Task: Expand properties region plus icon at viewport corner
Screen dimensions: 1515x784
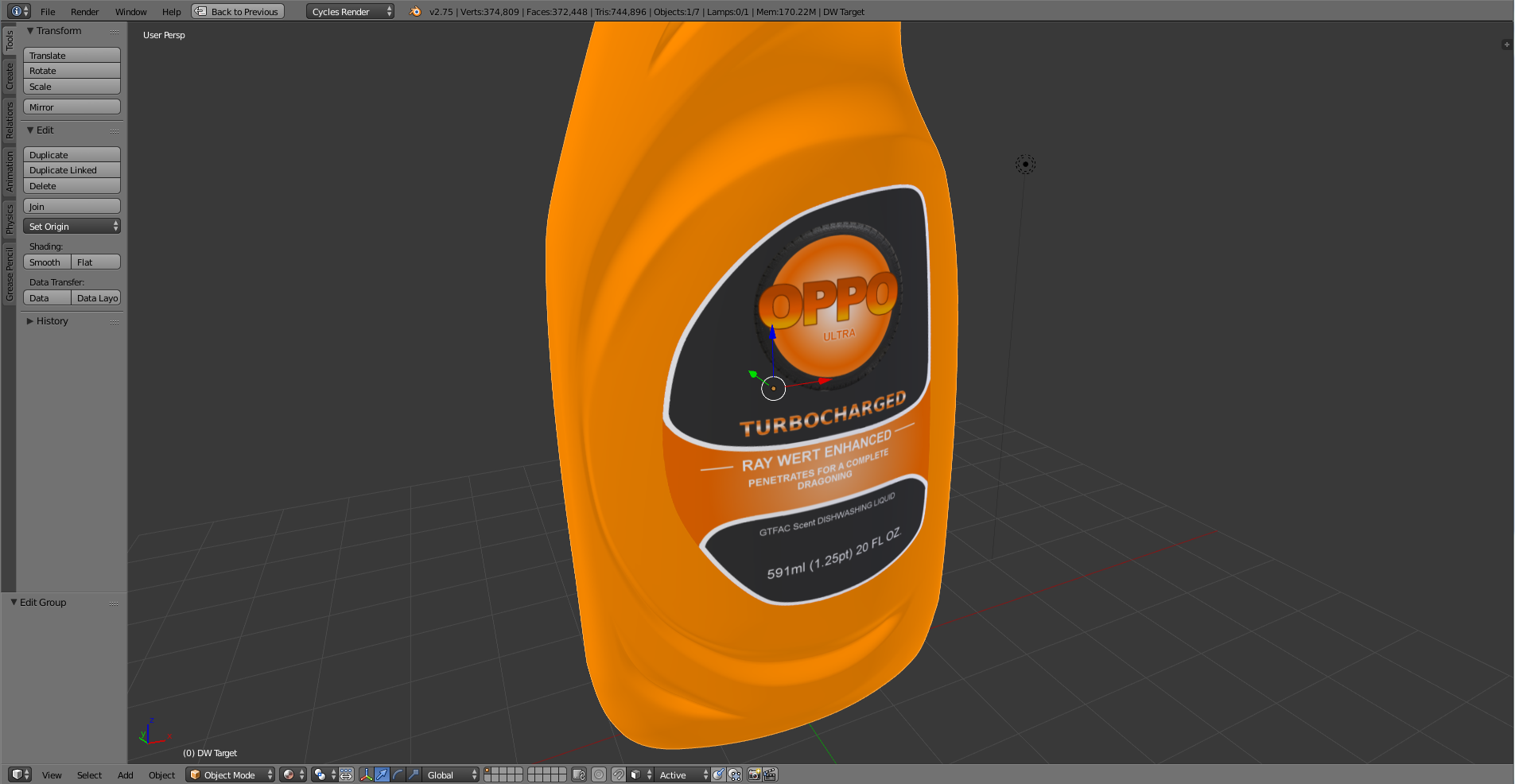Action: pyautogui.click(x=1506, y=45)
